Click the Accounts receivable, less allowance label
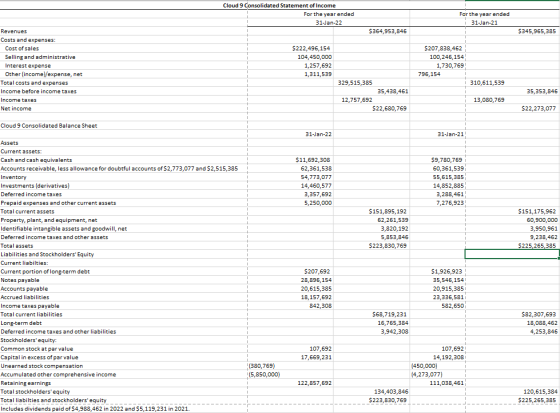Viewport: 560px width, 413px height. [x=119, y=169]
